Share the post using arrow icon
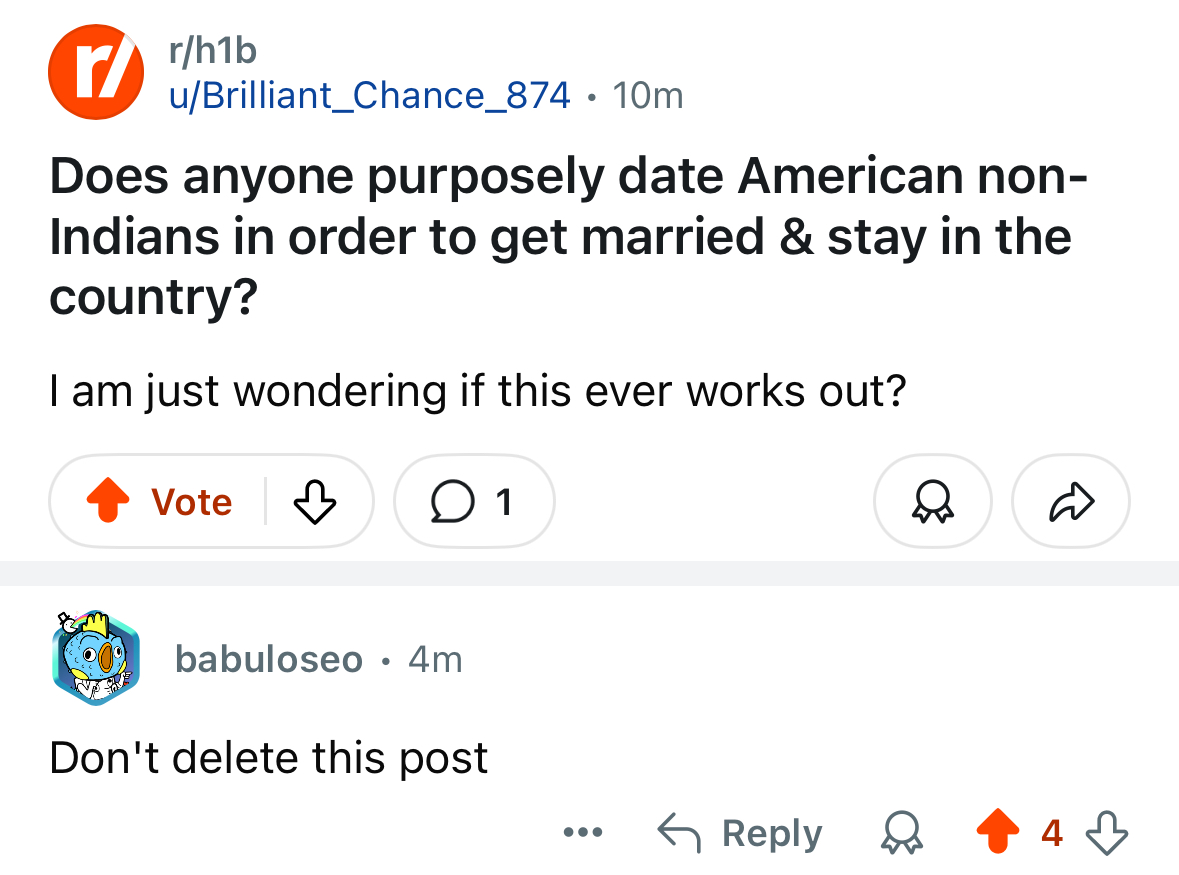Viewport: 1179px width, 875px height. tap(1071, 501)
